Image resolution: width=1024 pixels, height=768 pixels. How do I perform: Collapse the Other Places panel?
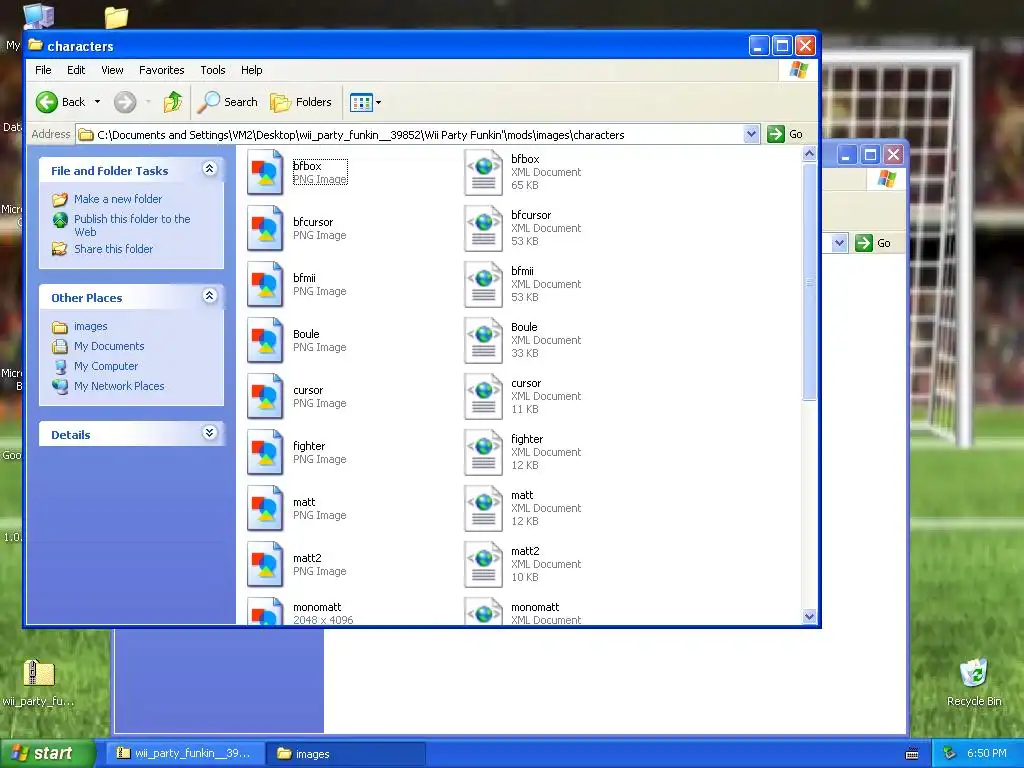pos(210,296)
